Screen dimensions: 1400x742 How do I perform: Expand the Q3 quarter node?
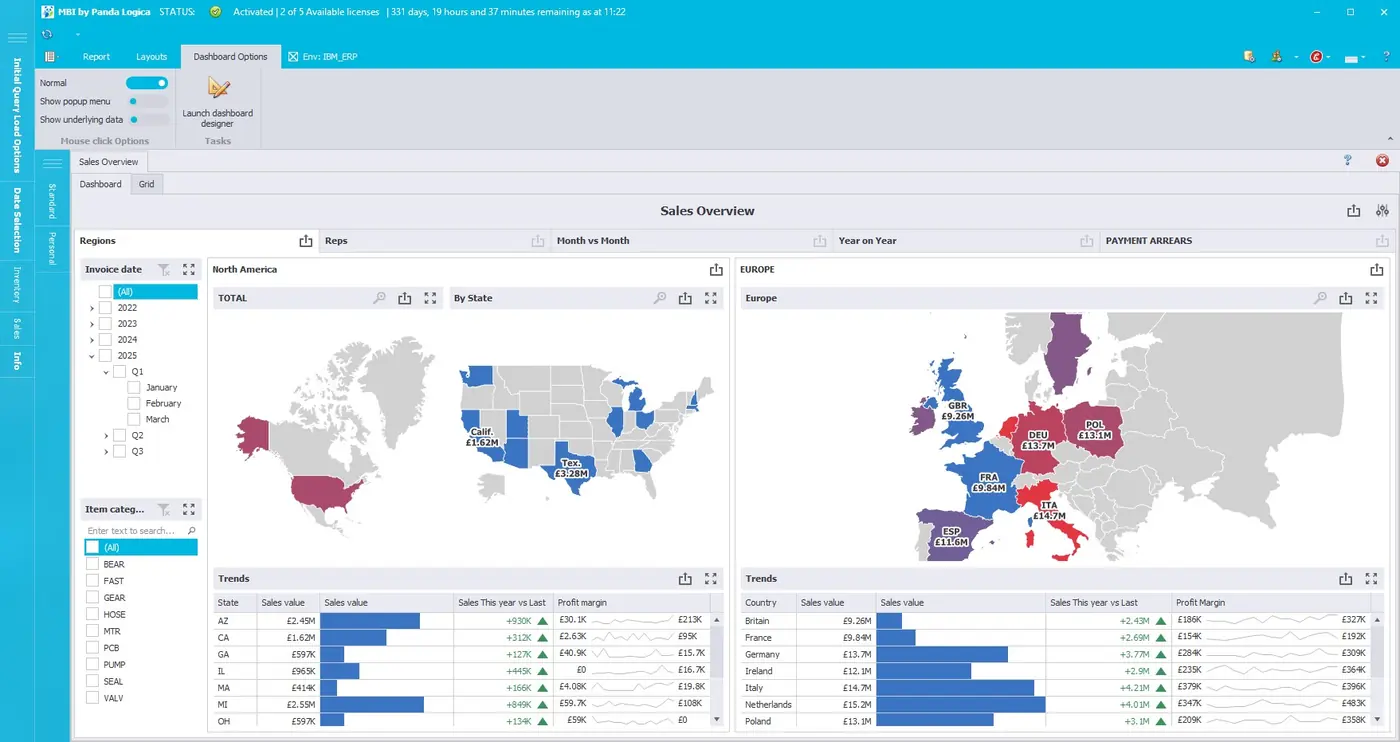point(106,452)
